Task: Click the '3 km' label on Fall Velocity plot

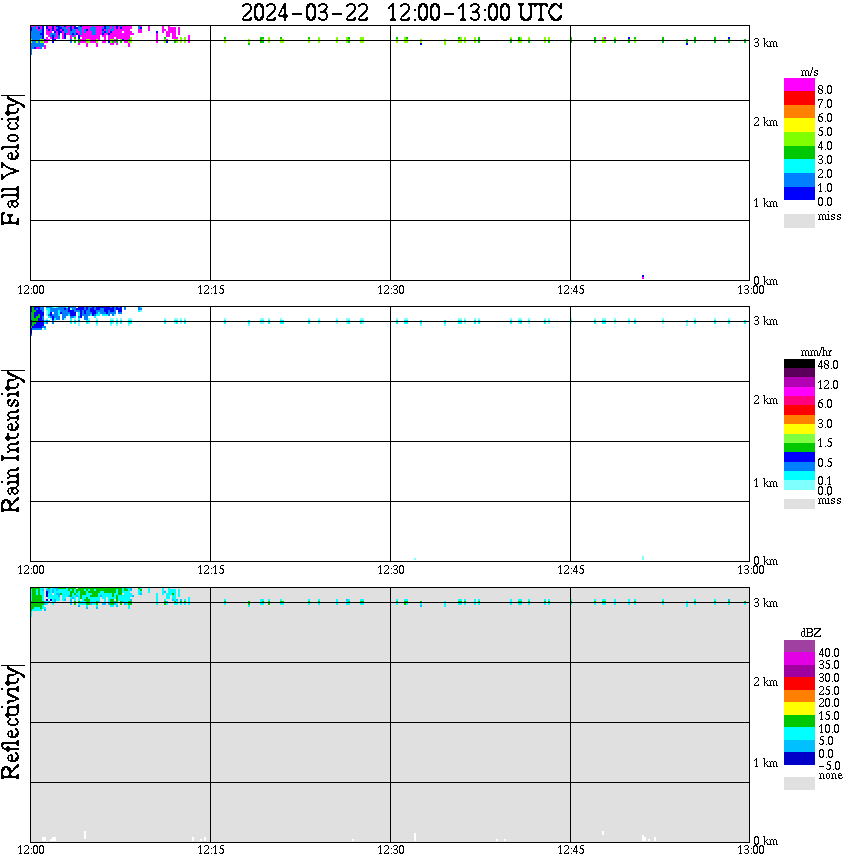Action: [x=765, y=43]
